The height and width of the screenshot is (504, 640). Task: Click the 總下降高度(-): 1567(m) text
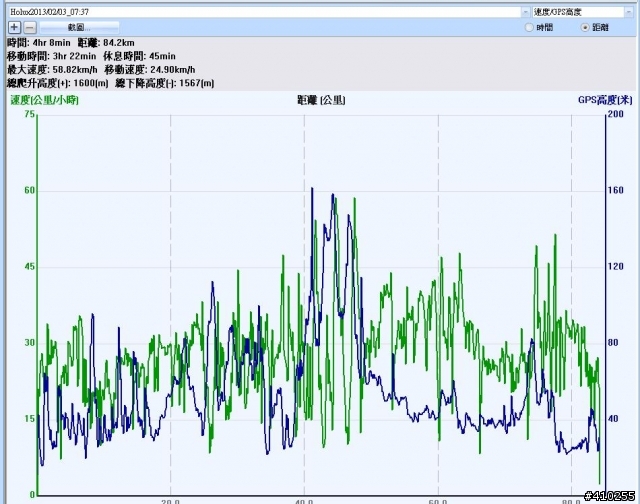coord(164,83)
